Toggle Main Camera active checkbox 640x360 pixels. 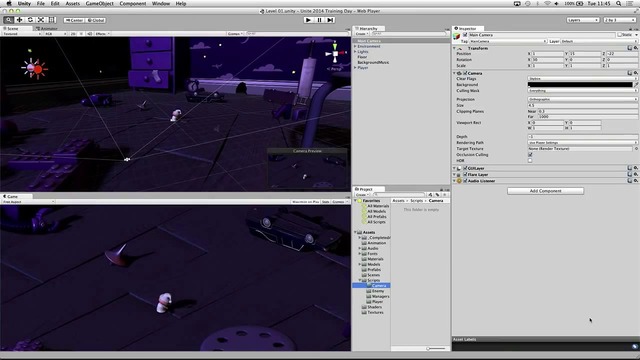click(x=465, y=35)
